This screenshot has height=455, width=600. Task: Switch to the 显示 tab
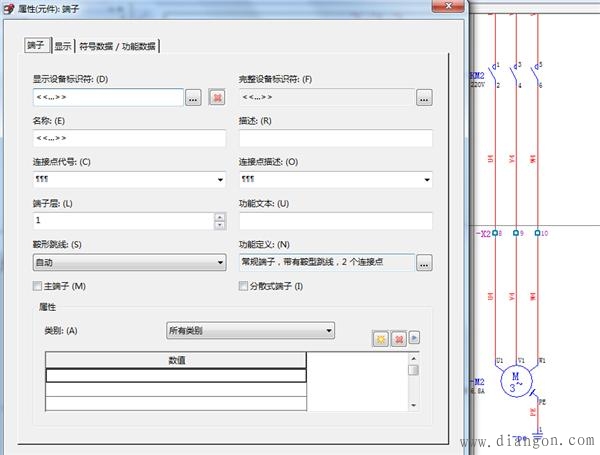[x=62, y=46]
